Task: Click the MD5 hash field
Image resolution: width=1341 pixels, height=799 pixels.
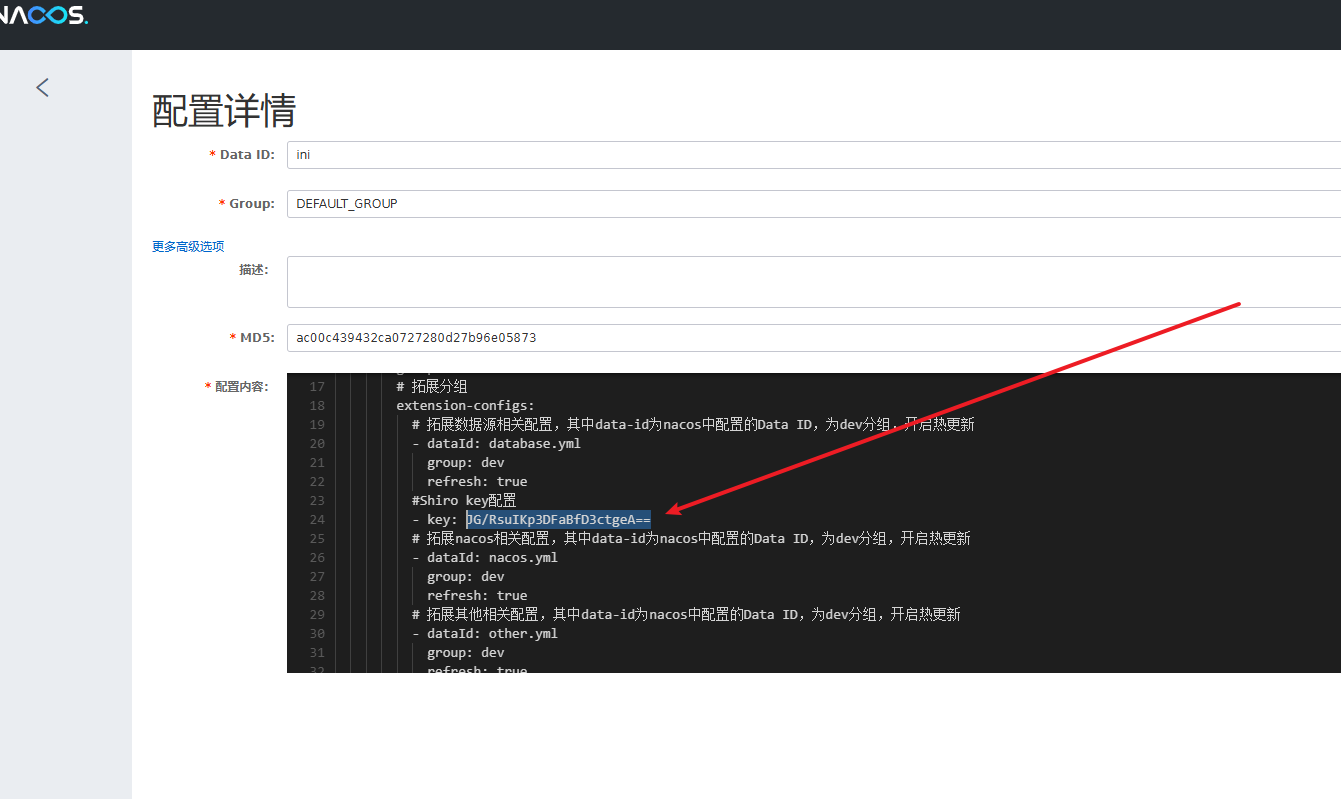Action: click(812, 338)
